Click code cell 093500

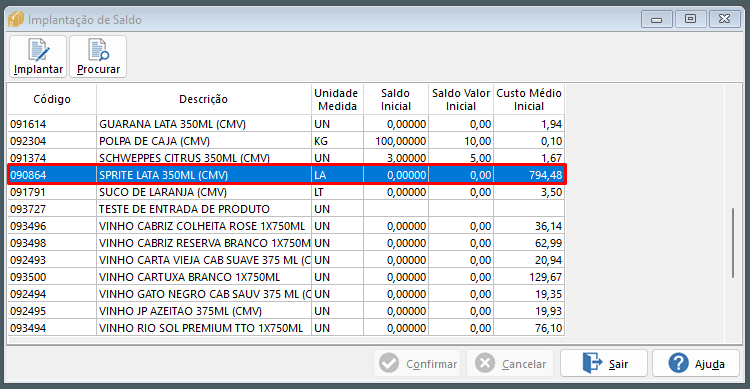pos(52,277)
